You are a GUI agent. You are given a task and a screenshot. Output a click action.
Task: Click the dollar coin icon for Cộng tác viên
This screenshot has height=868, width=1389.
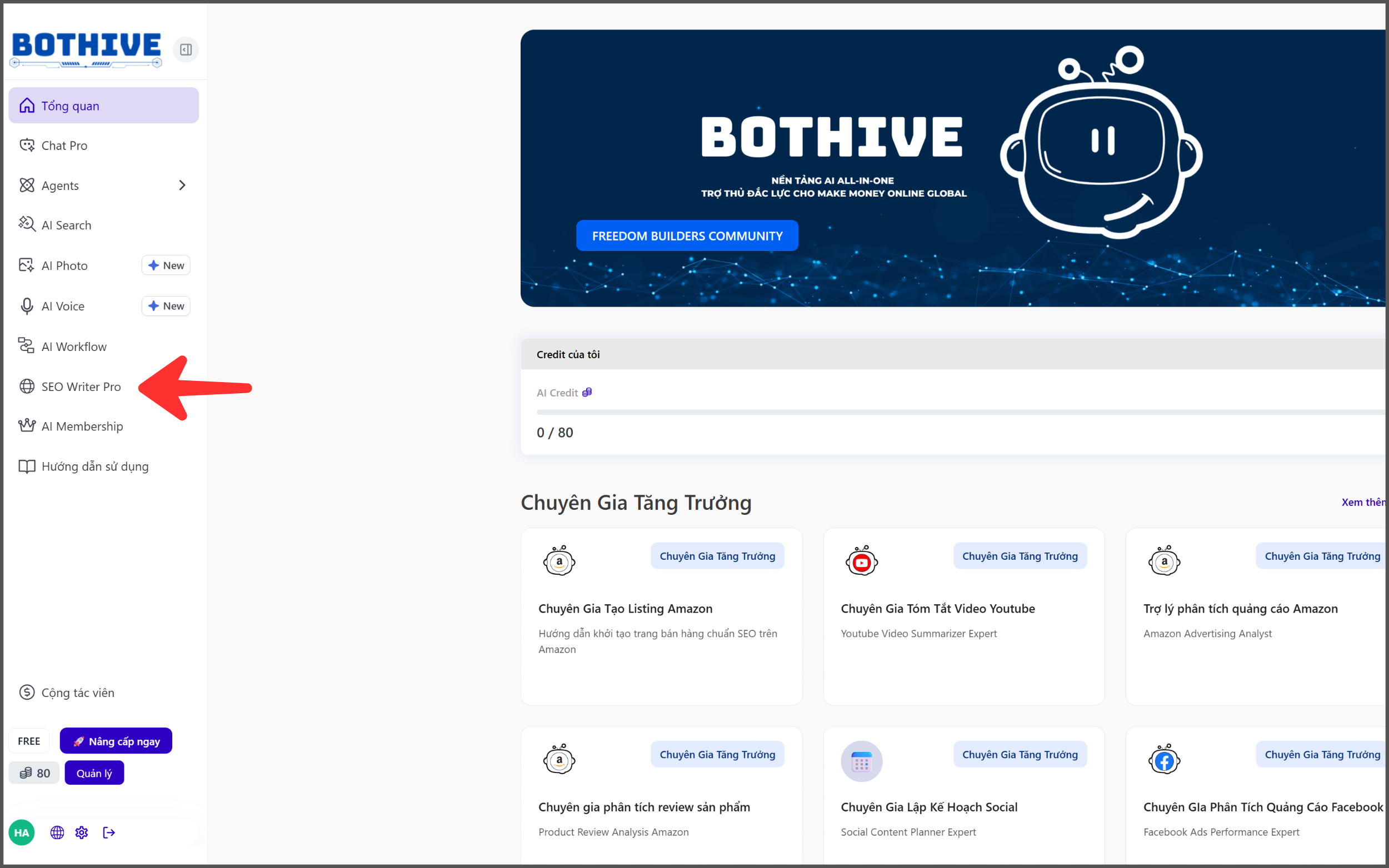pyautogui.click(x=27, y=693)
